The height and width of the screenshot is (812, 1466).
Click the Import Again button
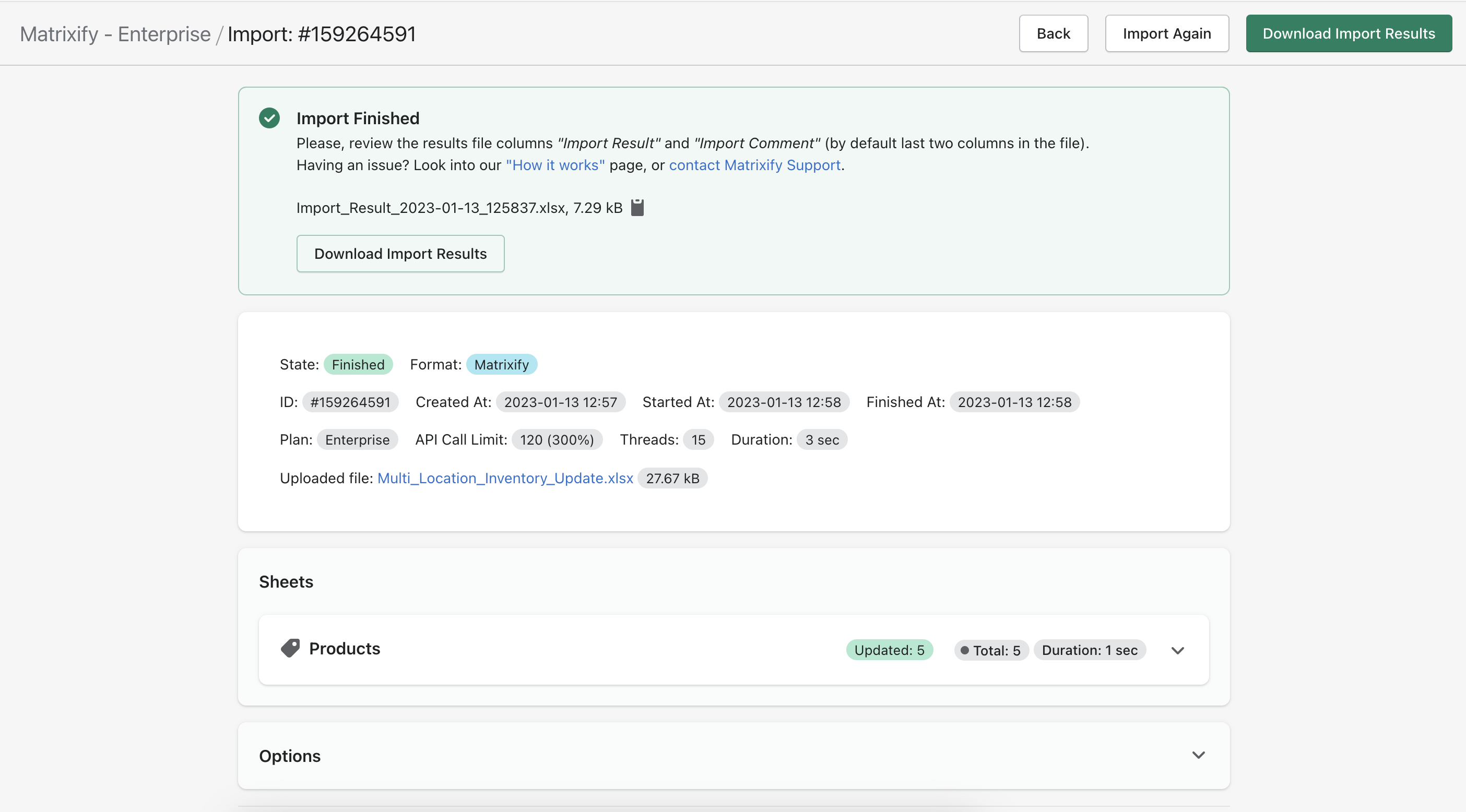[x=1166, y=33]
